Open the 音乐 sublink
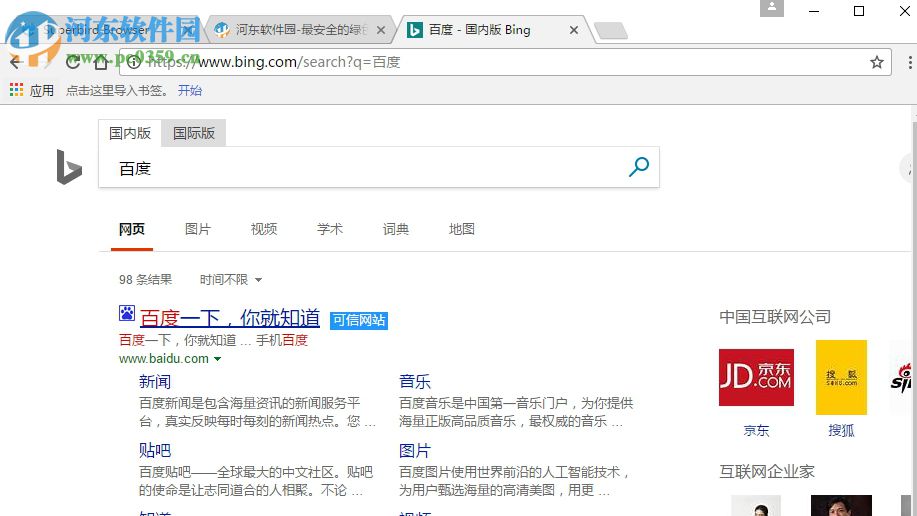This screenshot has height=516, width=917. point(415,382)
